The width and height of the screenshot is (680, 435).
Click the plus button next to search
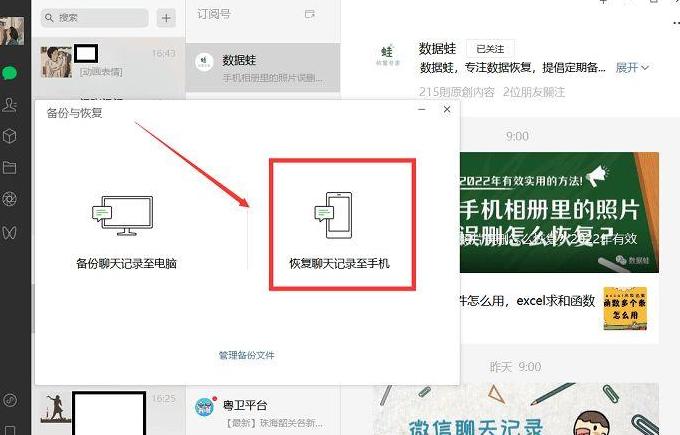click(166, 18)
